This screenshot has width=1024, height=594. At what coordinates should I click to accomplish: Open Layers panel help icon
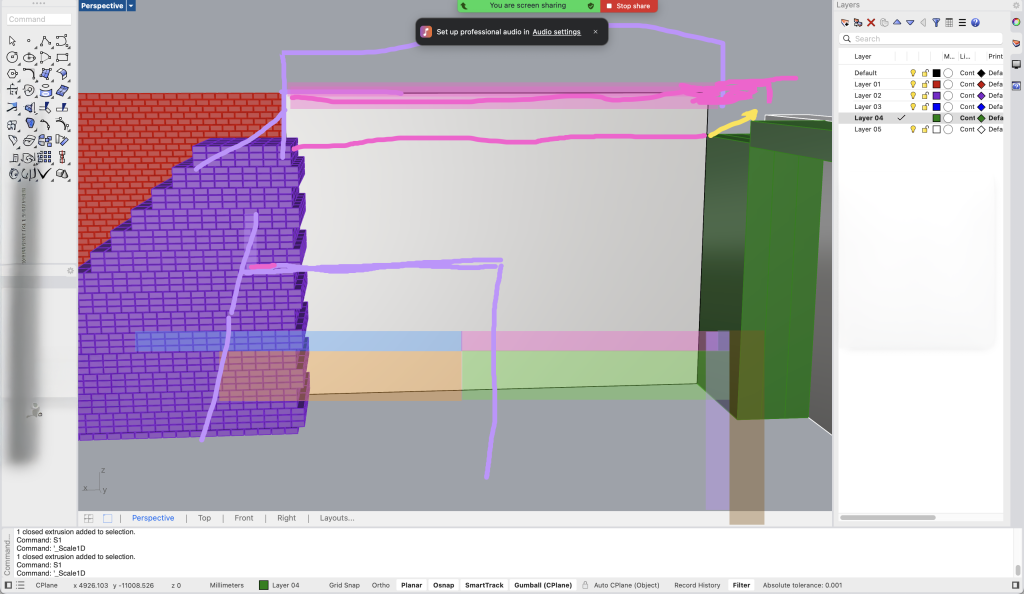975,22
